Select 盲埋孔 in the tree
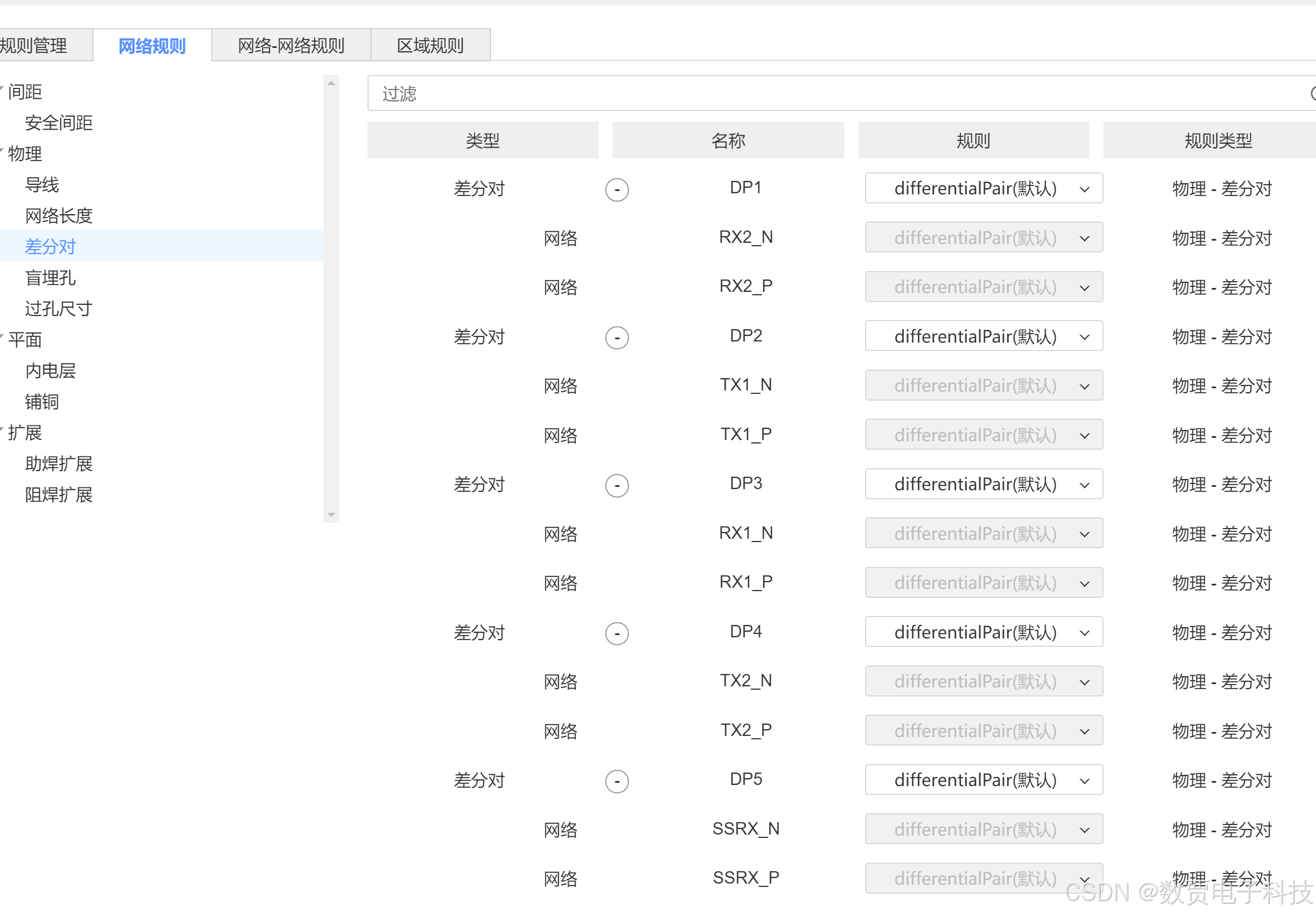This screenshot has width=1316, height=914. point(50,278)
